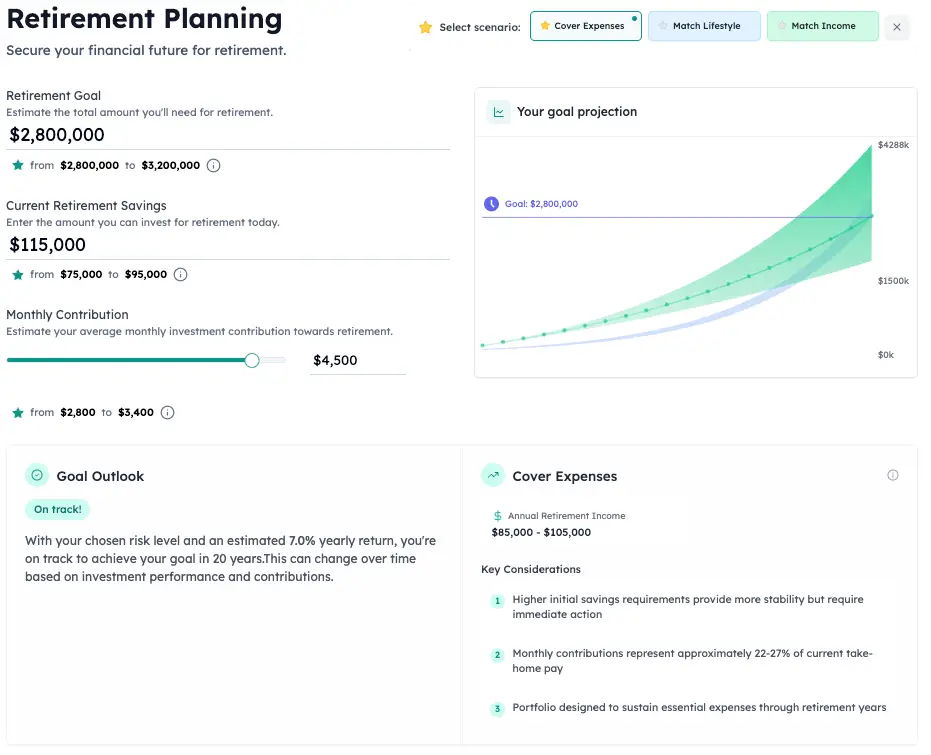Click the $4,500 monthly contribution field
Image resolution: width=931 pixels, height=755 pixels.
(x=357, y=360)
